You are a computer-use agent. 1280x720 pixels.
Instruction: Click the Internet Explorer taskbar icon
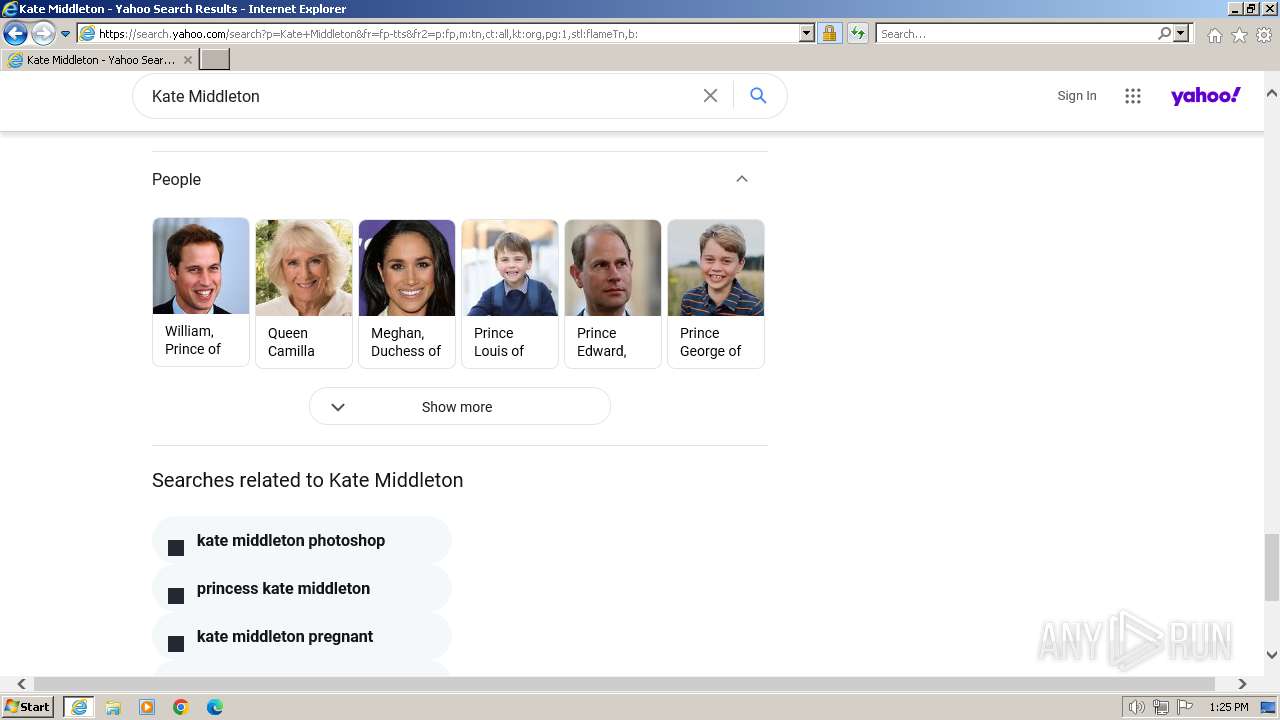pyautogui.click(x=78, y=707)
